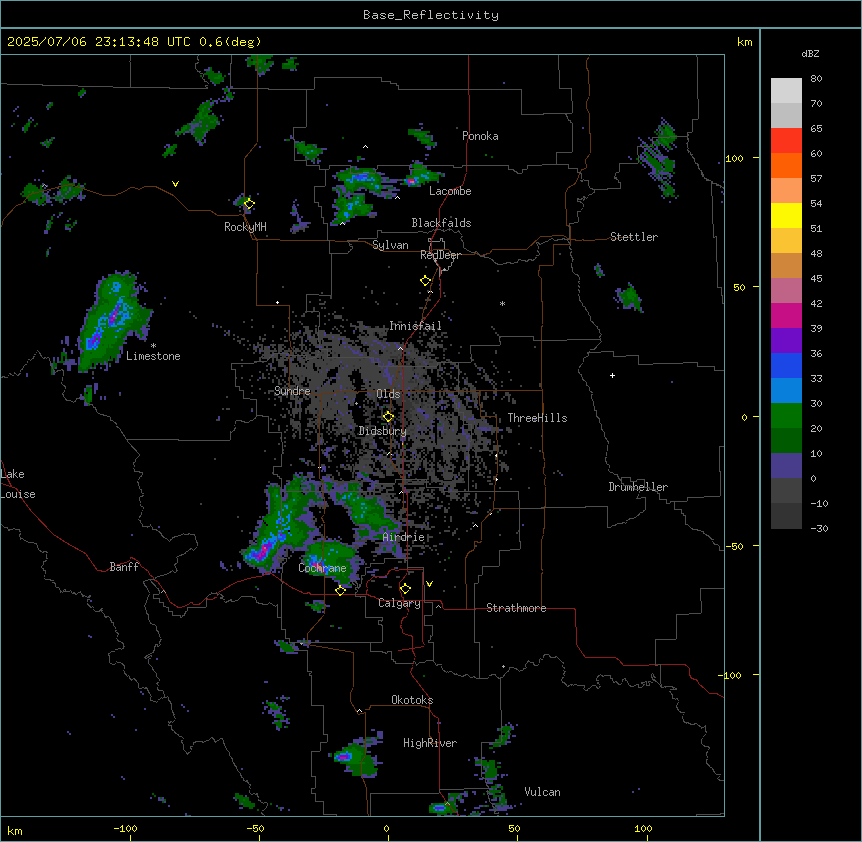862x842 pixels.
Task: Click the Ponoka city label
Action: coord(480,136)
